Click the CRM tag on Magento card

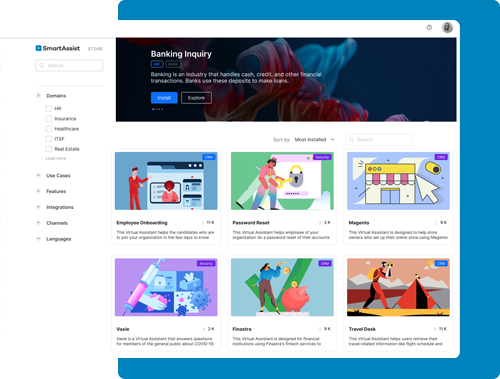(x=441, y=157)
